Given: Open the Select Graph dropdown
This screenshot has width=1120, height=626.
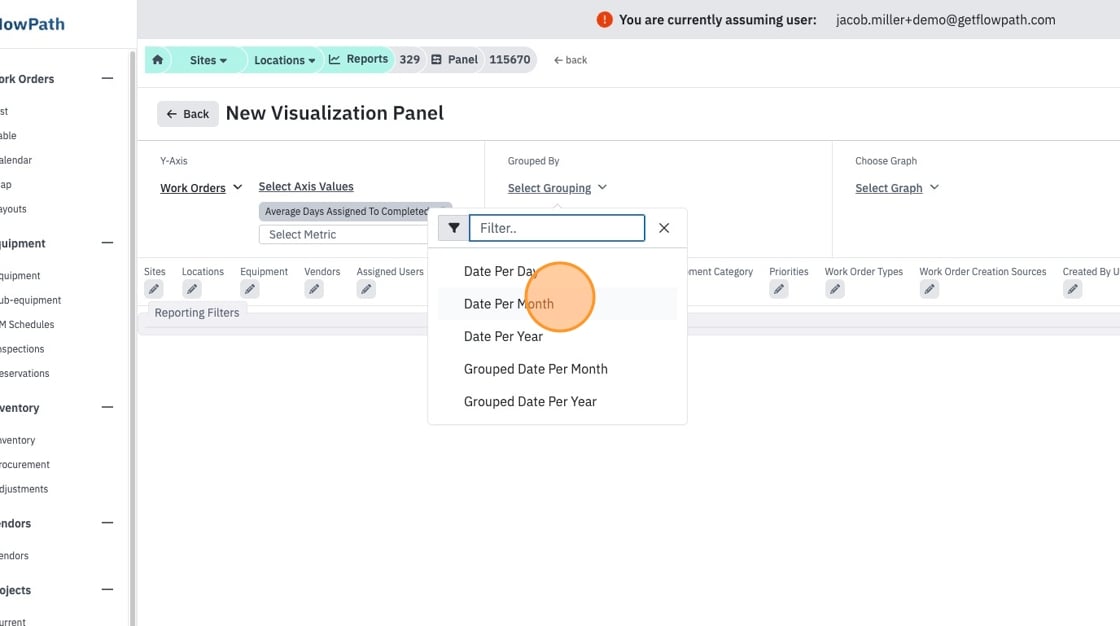Looking at the screenshot, I should pyautogui.click(x=897, y=188).
